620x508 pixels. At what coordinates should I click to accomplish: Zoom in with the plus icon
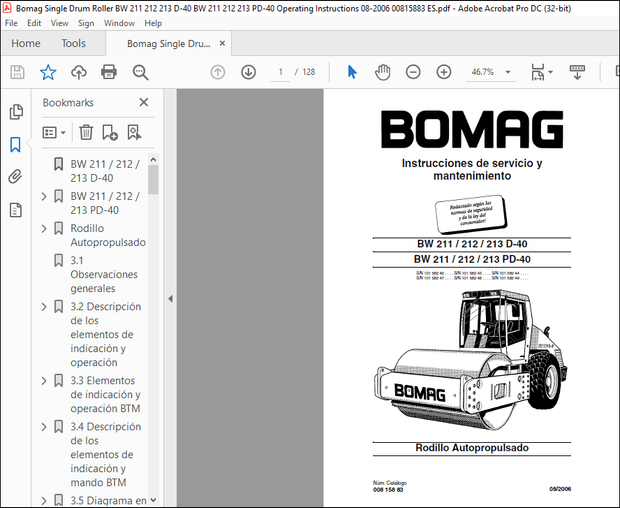tap(444, 72)
